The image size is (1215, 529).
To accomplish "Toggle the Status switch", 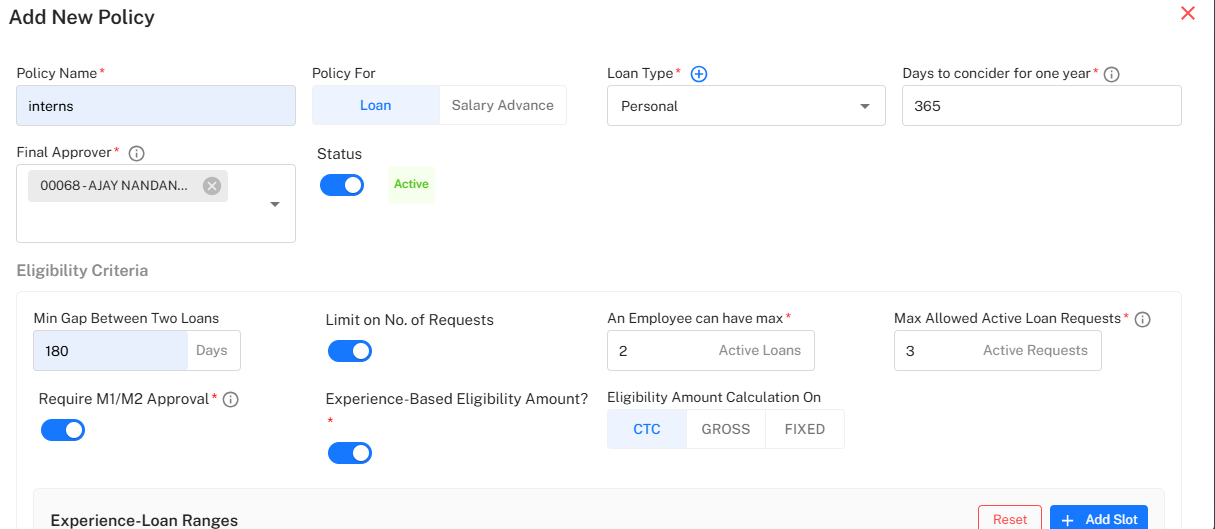I will pyautogui.click(x=342, y=185).
